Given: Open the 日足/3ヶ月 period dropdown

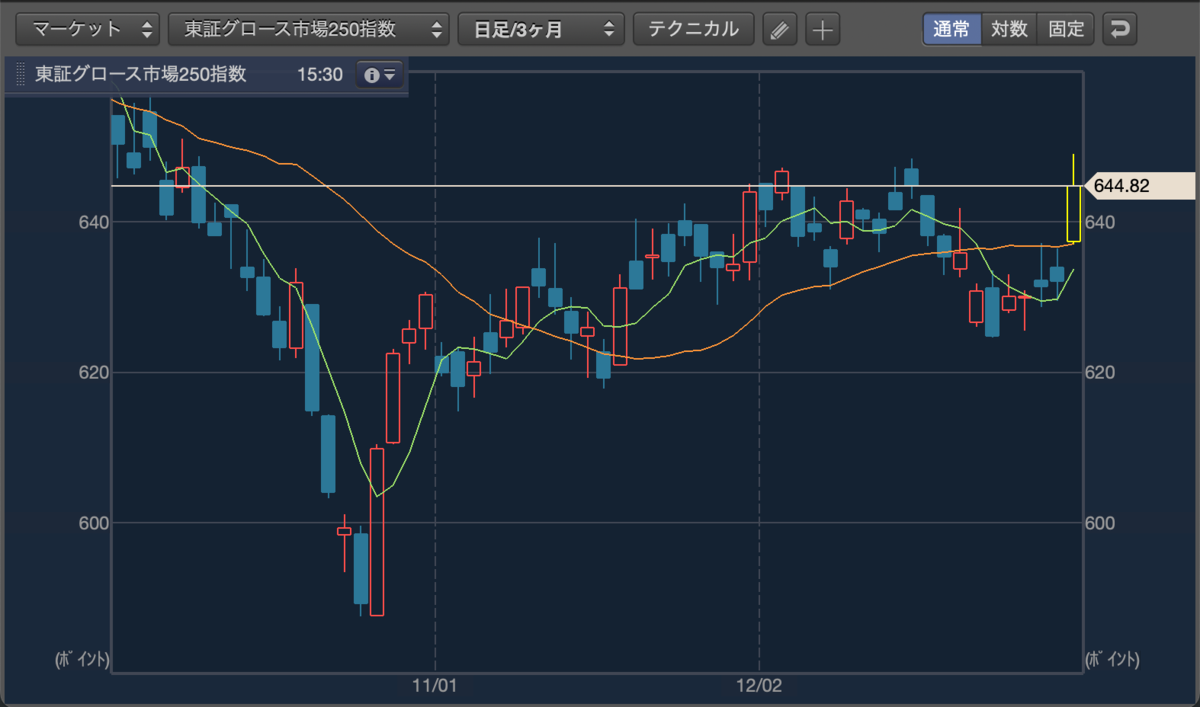Looking at the screenshot, I should point(541,29).
